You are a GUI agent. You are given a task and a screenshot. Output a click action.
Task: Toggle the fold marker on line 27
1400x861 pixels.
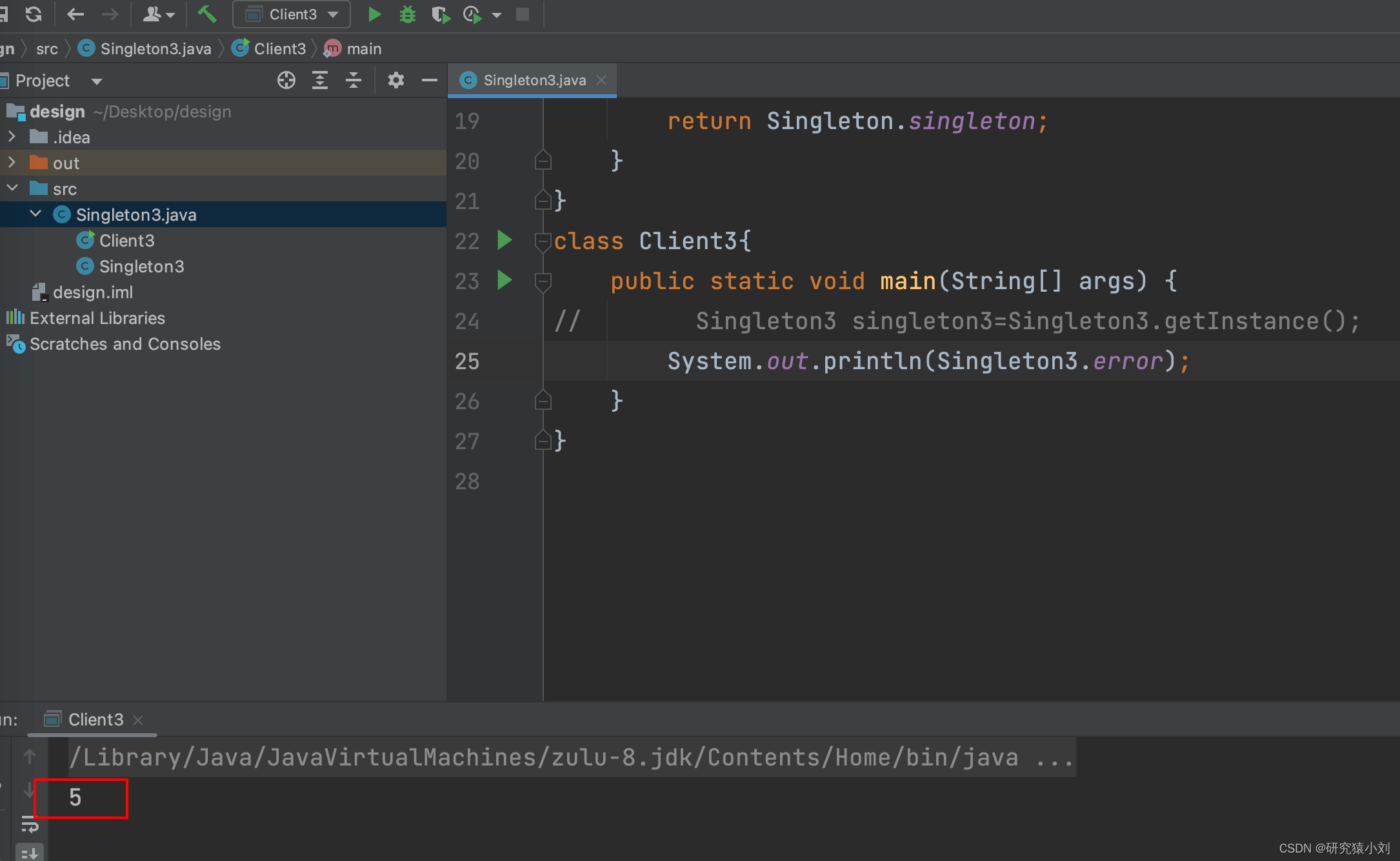543,441
